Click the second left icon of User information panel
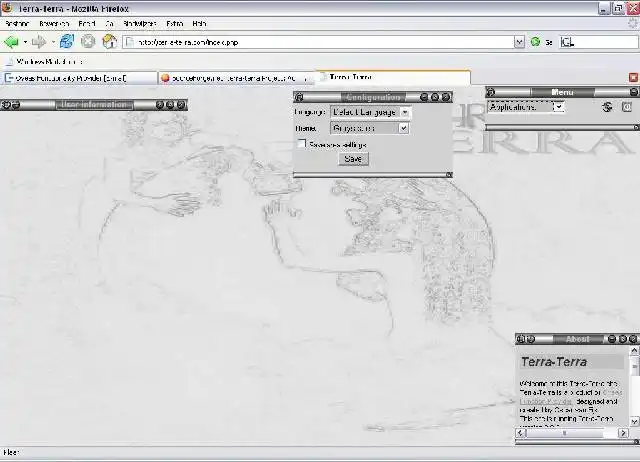 click(x=15, y=105)
